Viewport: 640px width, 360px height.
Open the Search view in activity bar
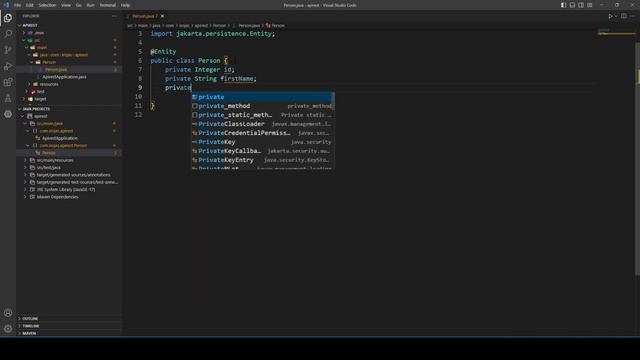[8, 34]
